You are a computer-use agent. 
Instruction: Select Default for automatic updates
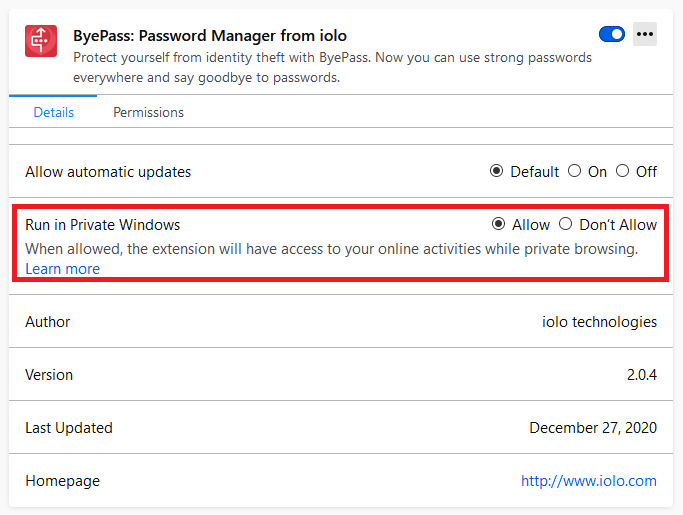(x=496, y=171)
